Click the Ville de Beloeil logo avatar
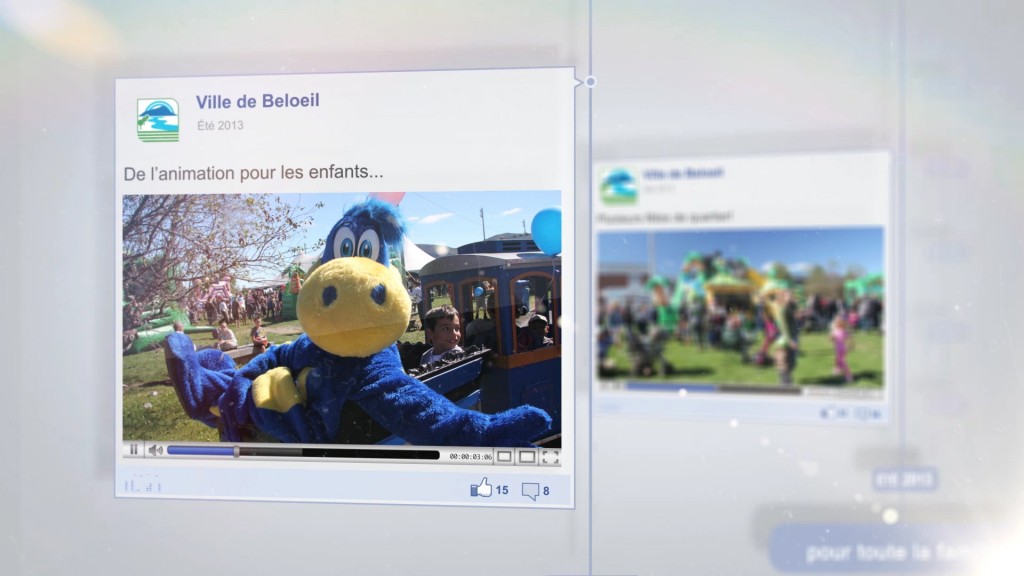Image resolution: width=1024 pixels, height=576 pixels. [x=158, y=120]
